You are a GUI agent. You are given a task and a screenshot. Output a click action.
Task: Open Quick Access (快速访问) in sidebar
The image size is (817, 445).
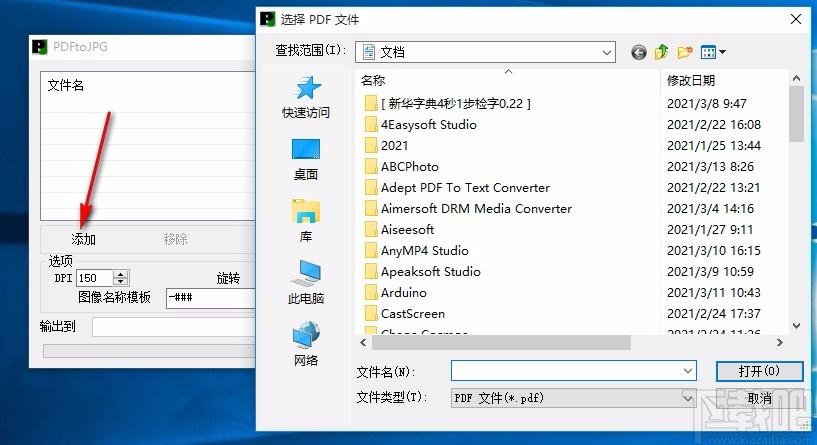[306, 97]
